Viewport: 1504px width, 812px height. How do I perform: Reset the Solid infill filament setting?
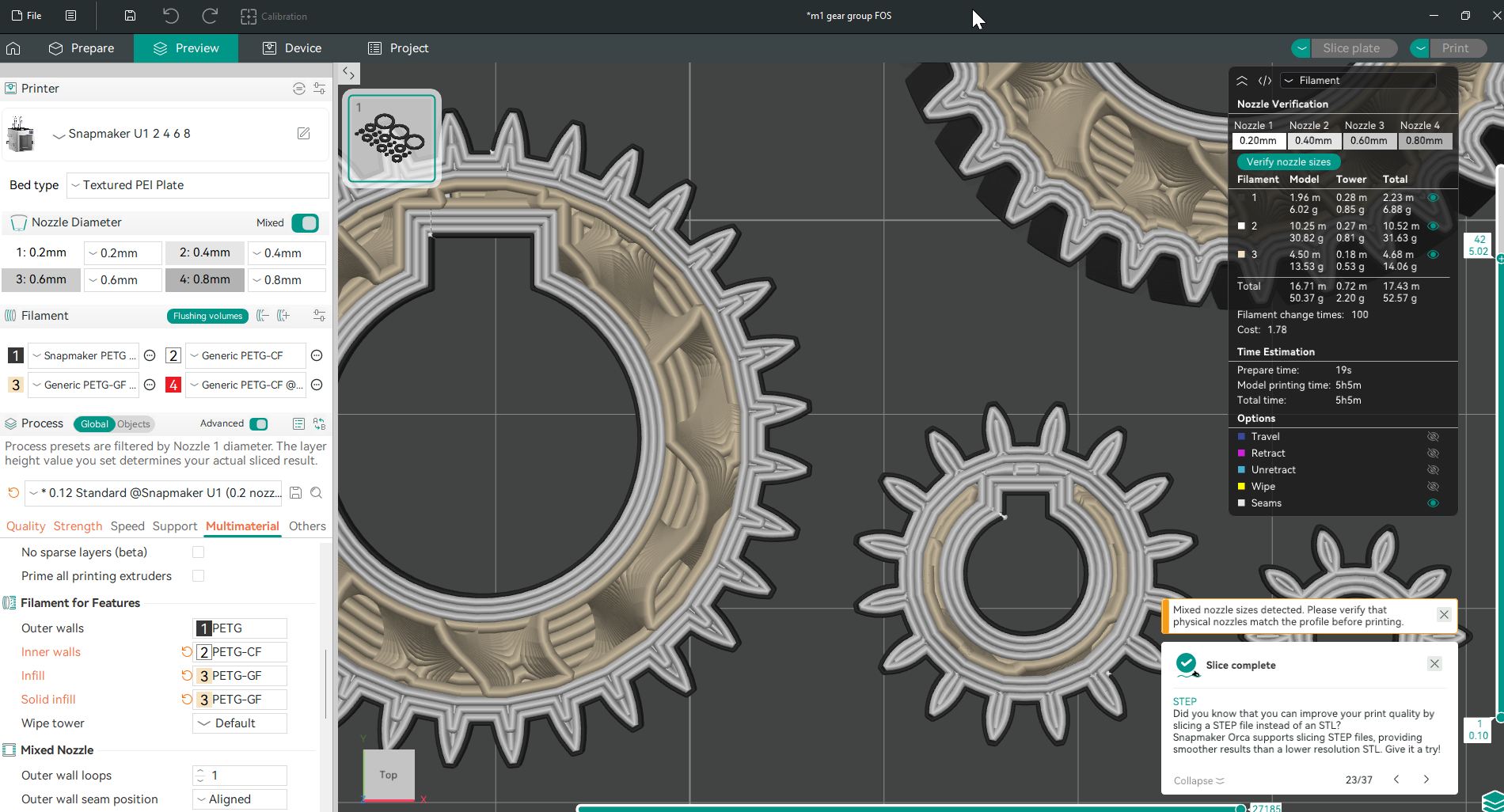(186, 700)
